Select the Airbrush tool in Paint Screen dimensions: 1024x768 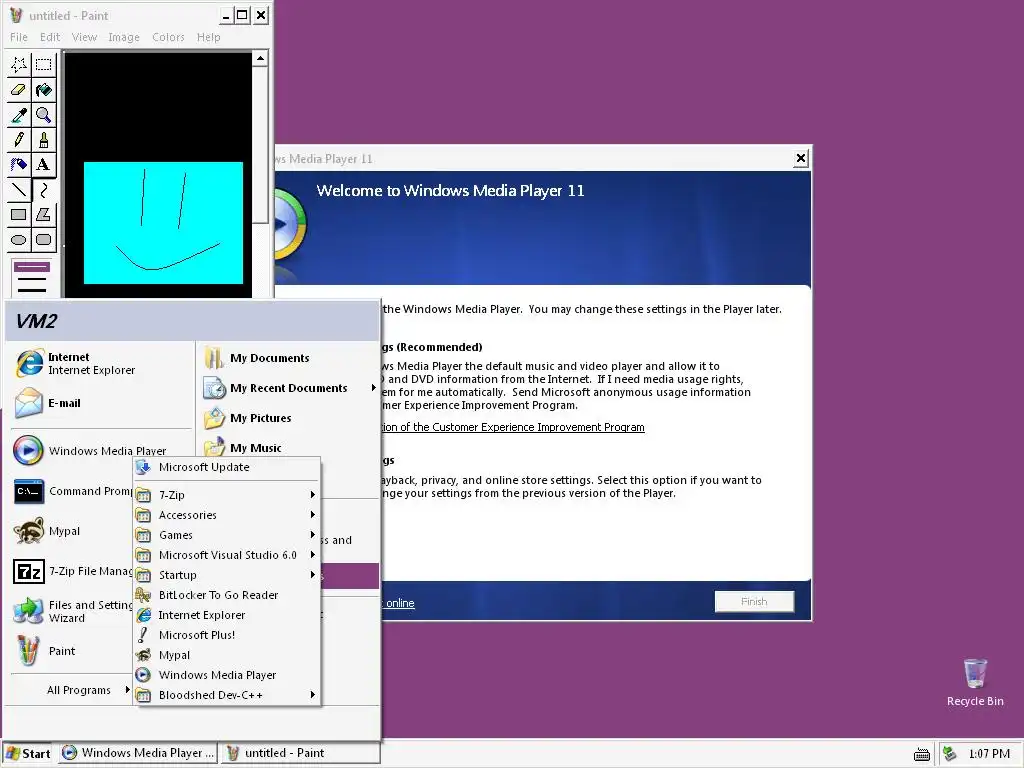click(x=19, y=165)
